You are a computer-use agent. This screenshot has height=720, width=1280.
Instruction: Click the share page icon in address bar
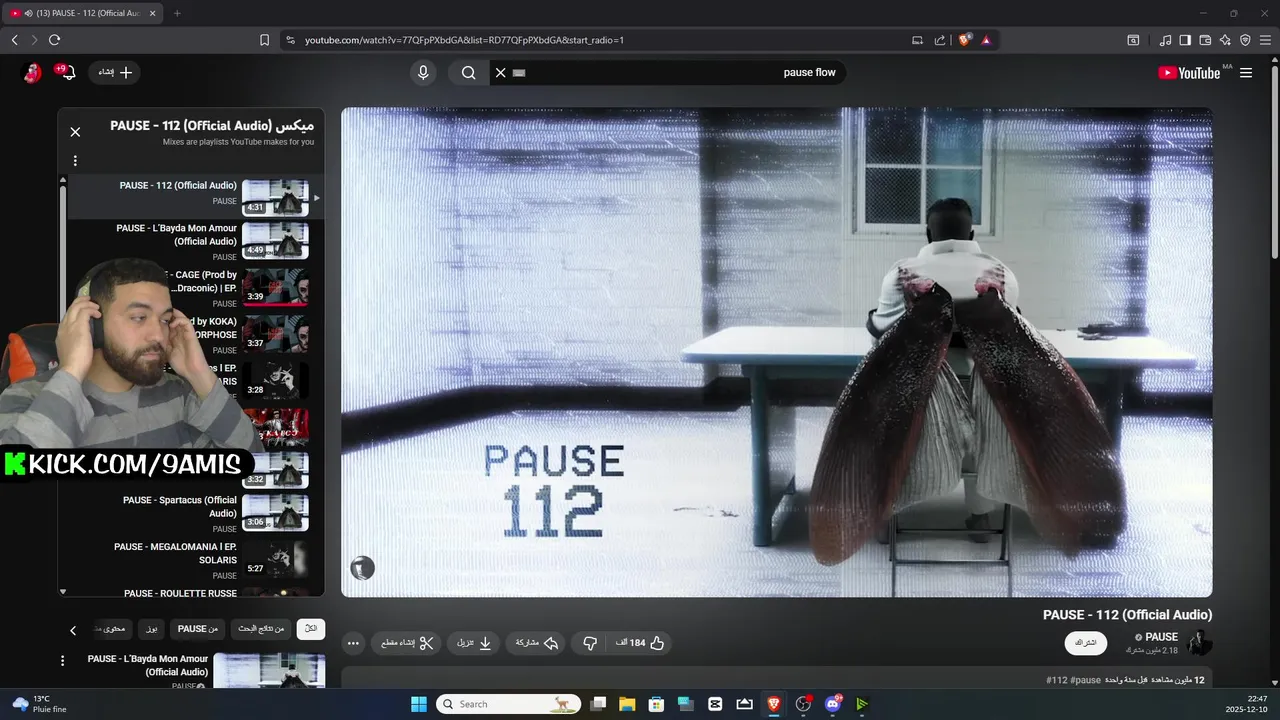point(939,40)
